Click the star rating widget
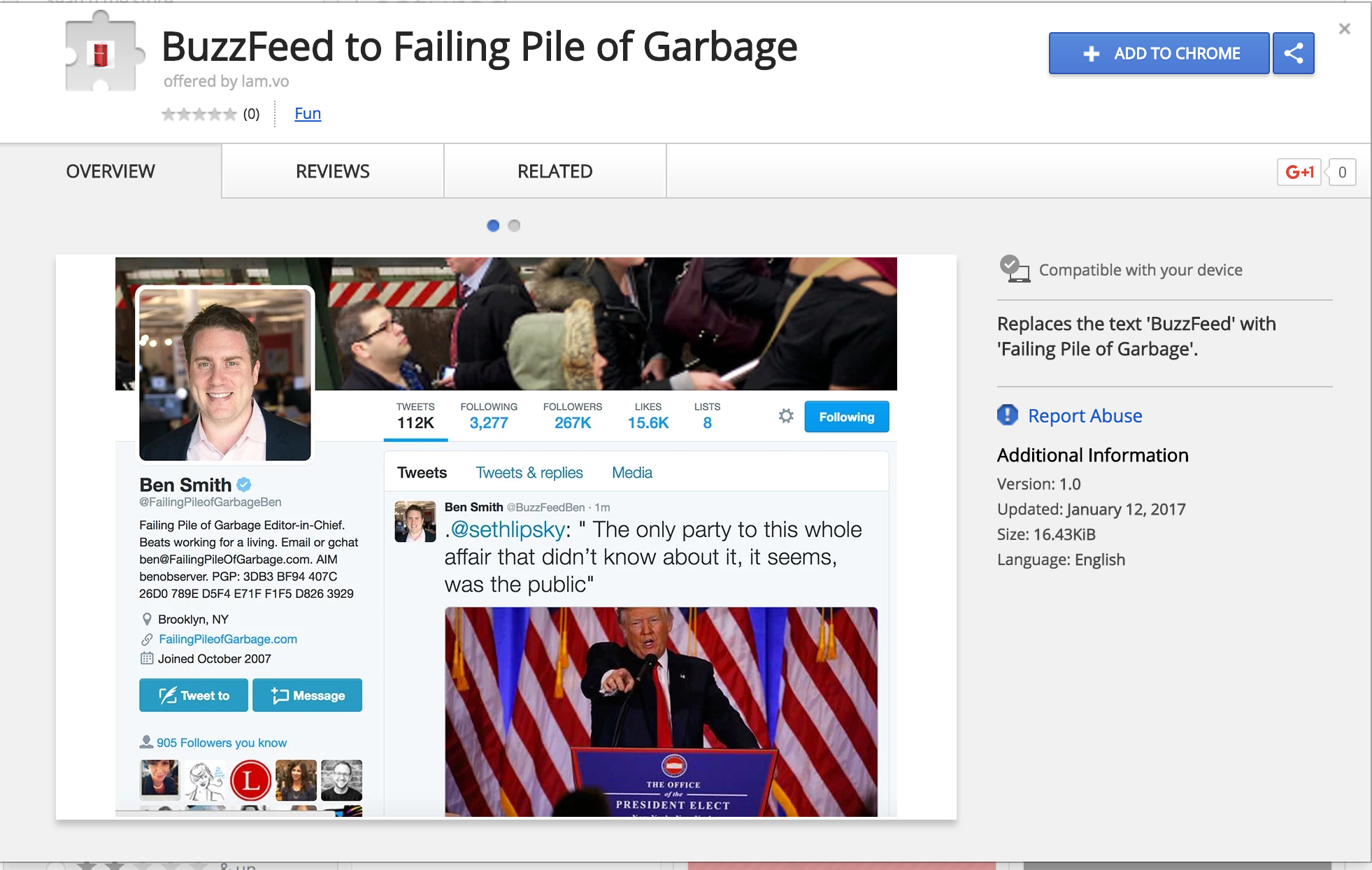 199,114
